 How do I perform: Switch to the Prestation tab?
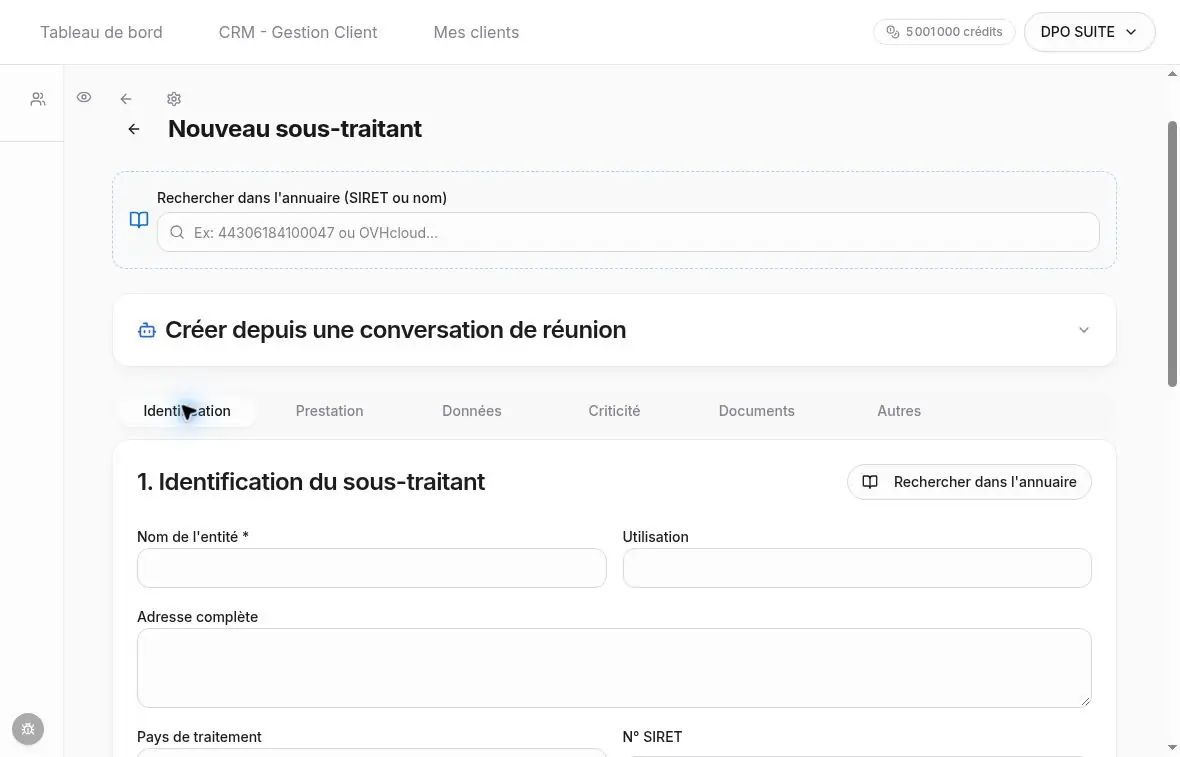pyautogui.click(x=330, y=411)
